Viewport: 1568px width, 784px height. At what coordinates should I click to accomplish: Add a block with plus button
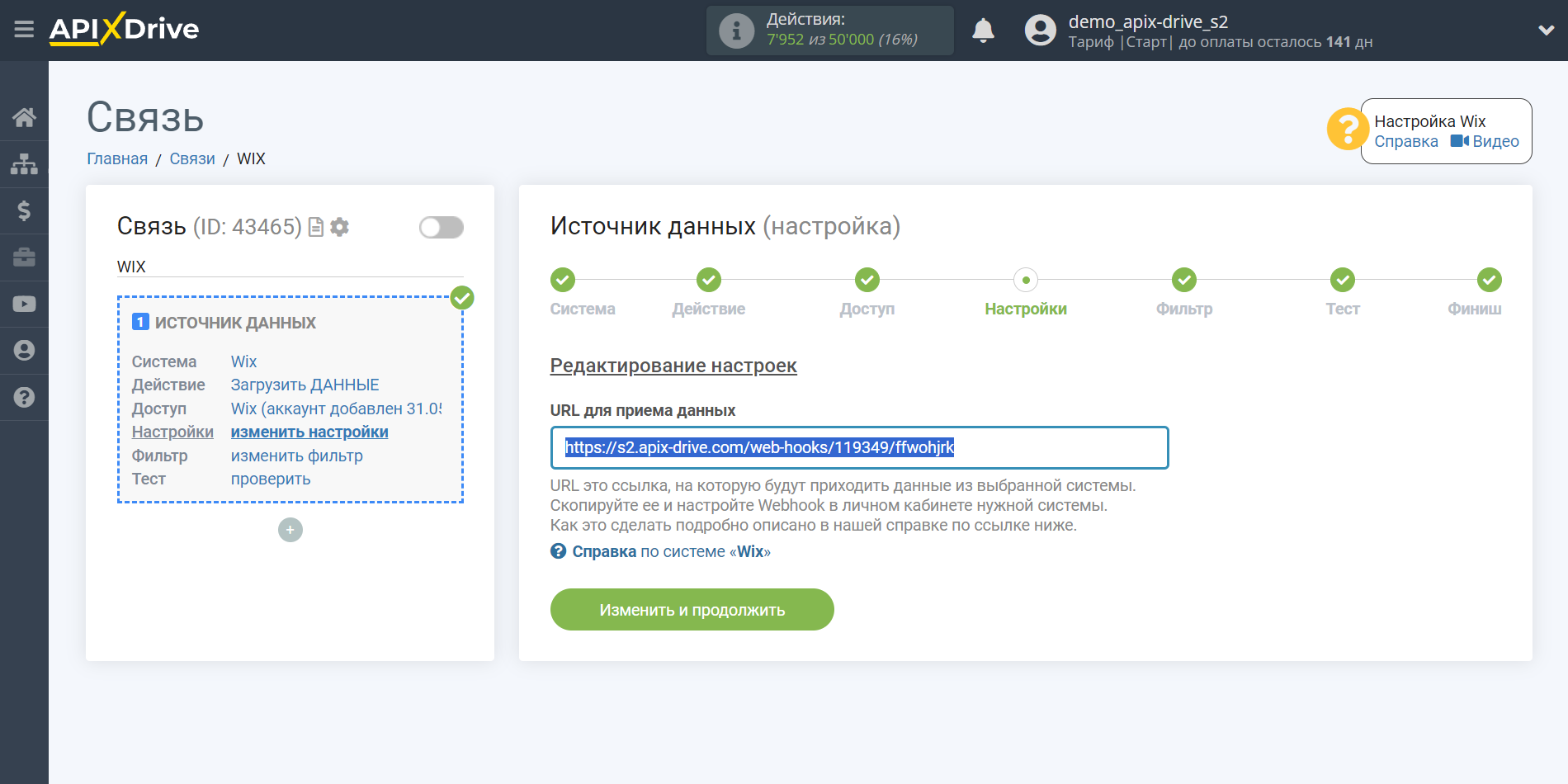tap(290, 530)
